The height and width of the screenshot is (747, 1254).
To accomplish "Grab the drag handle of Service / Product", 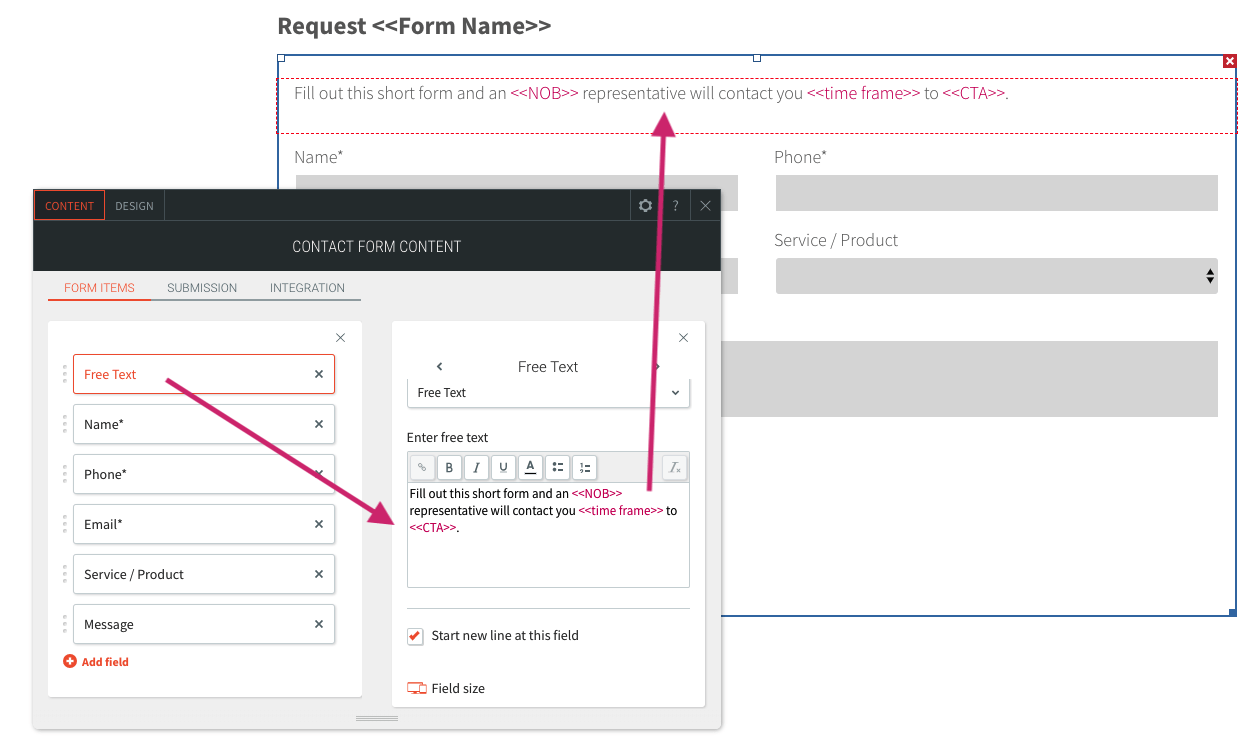I will click(64, 574).
